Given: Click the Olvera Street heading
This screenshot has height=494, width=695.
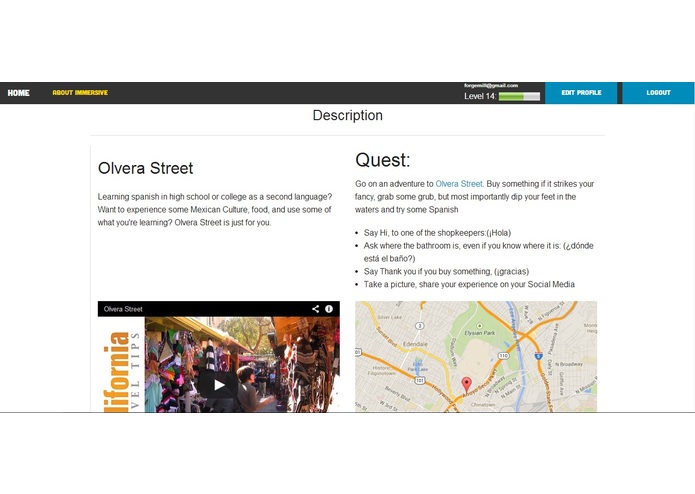Looking at the screenshot, I should (145, 168).
